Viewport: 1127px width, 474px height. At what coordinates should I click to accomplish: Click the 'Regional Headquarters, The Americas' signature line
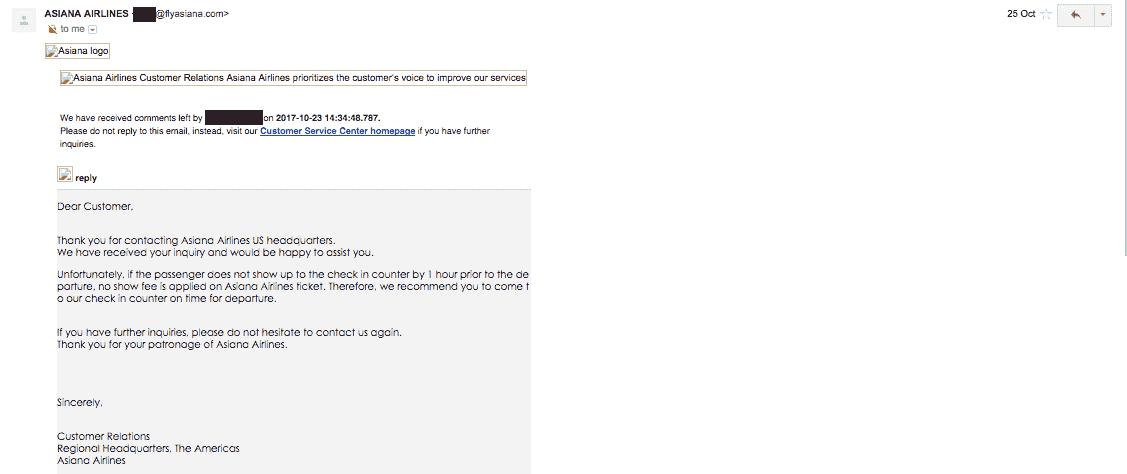point(148,448)
